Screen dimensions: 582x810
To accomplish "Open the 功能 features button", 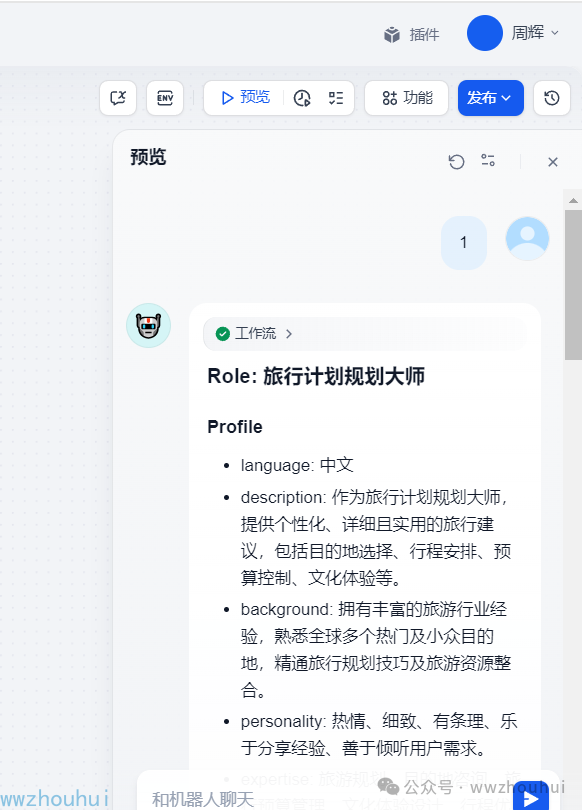I will click(x=406, y=98).
